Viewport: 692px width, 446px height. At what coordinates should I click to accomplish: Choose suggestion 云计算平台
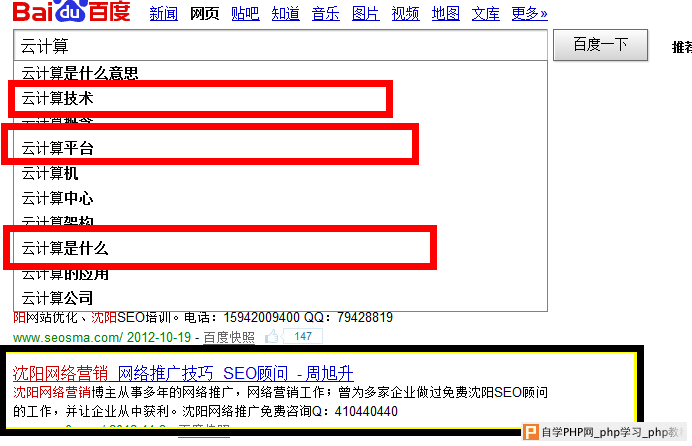(x=281, y=148)
